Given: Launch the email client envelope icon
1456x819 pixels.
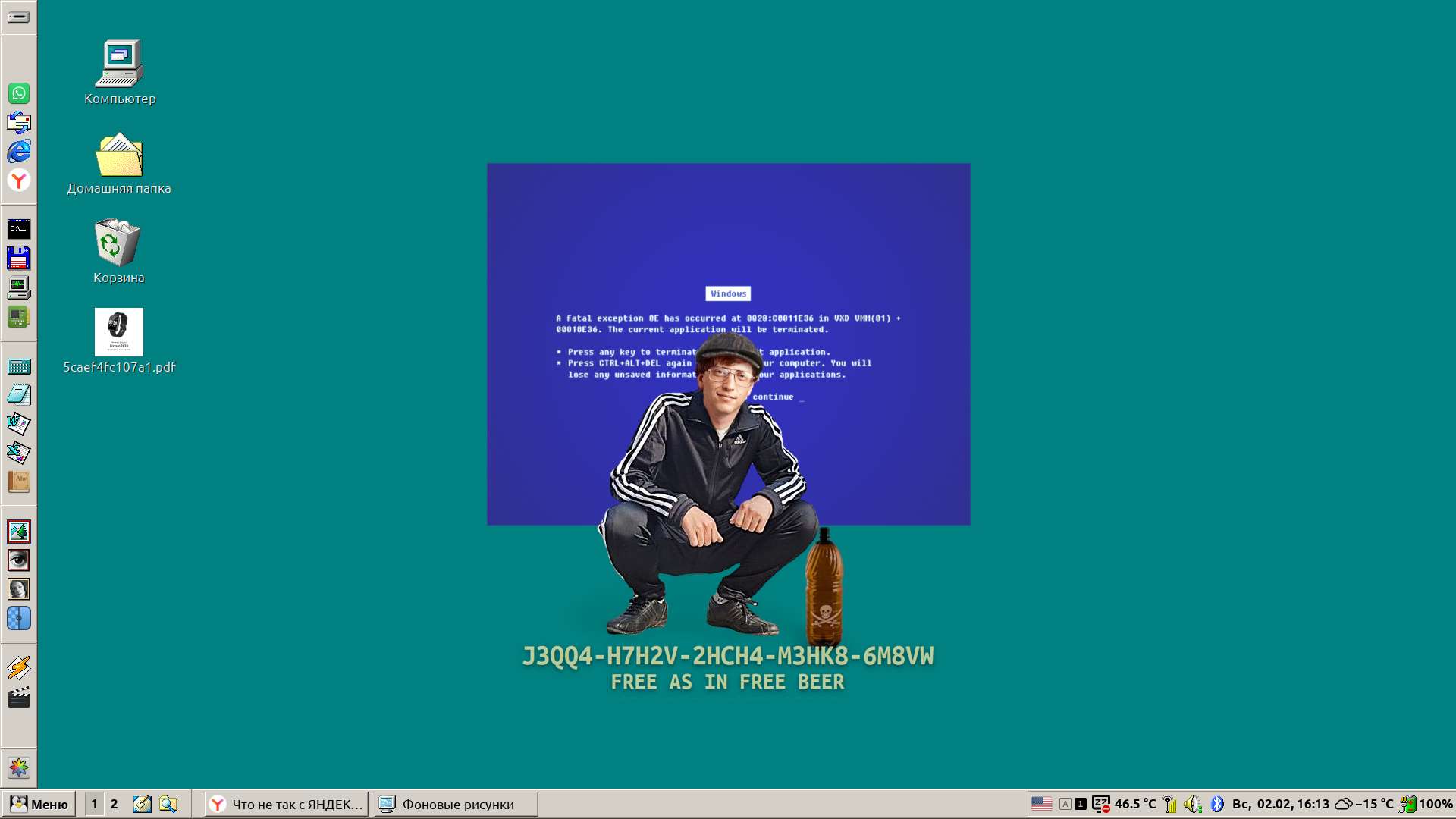Looking at the screenshot, I should pos(18,122).
